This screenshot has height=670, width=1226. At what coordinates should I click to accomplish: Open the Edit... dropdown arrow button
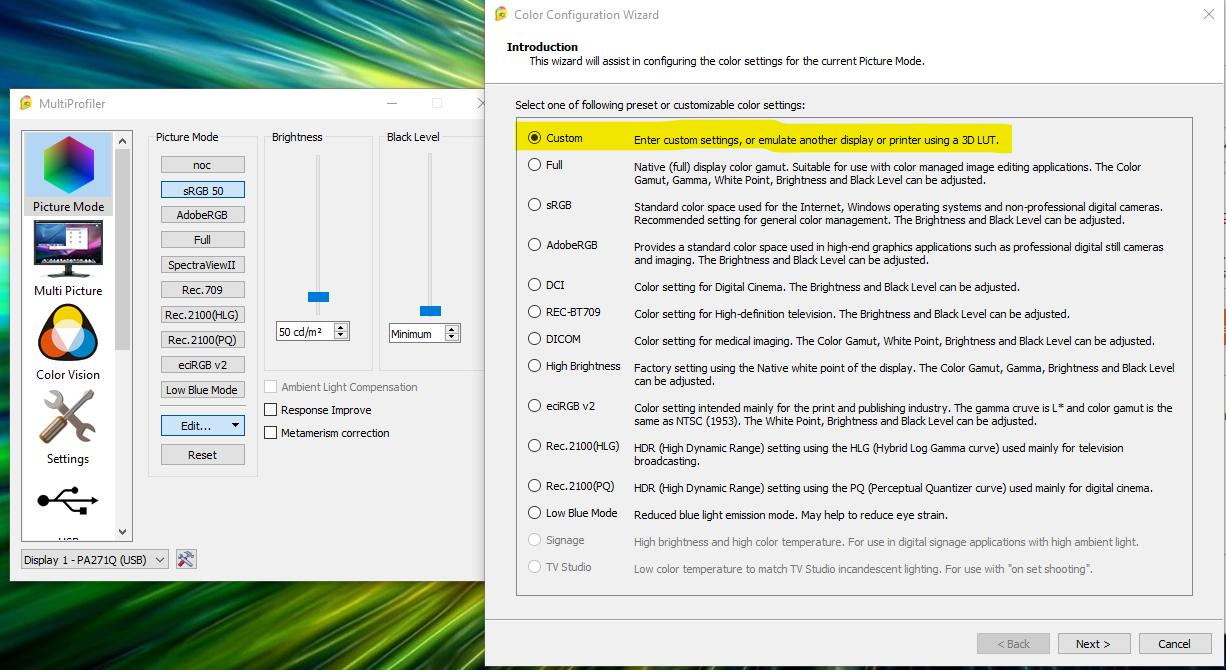pos(235,426)
